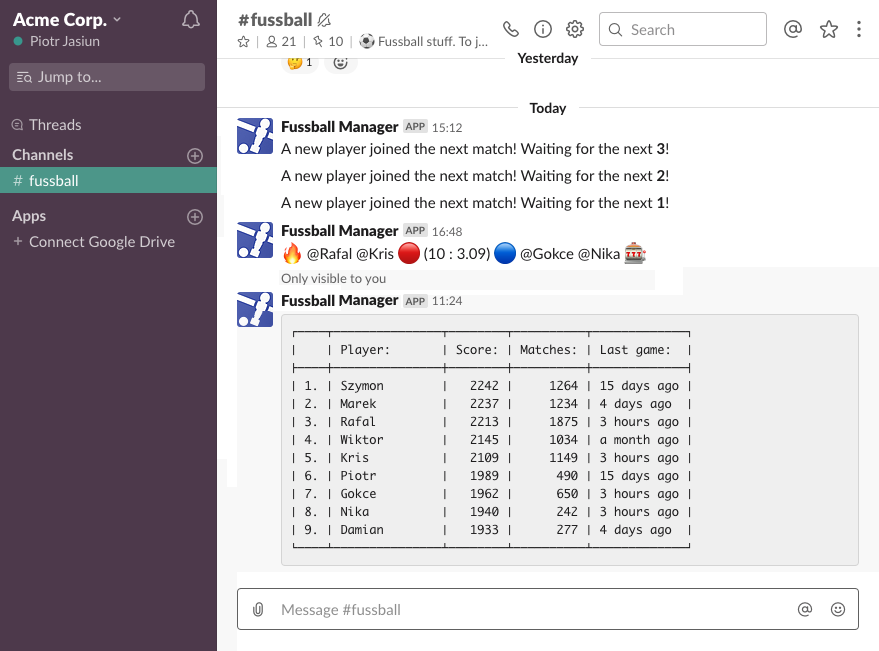Show channel details with the info icon
879x651 pixels.
coord(543,29)
